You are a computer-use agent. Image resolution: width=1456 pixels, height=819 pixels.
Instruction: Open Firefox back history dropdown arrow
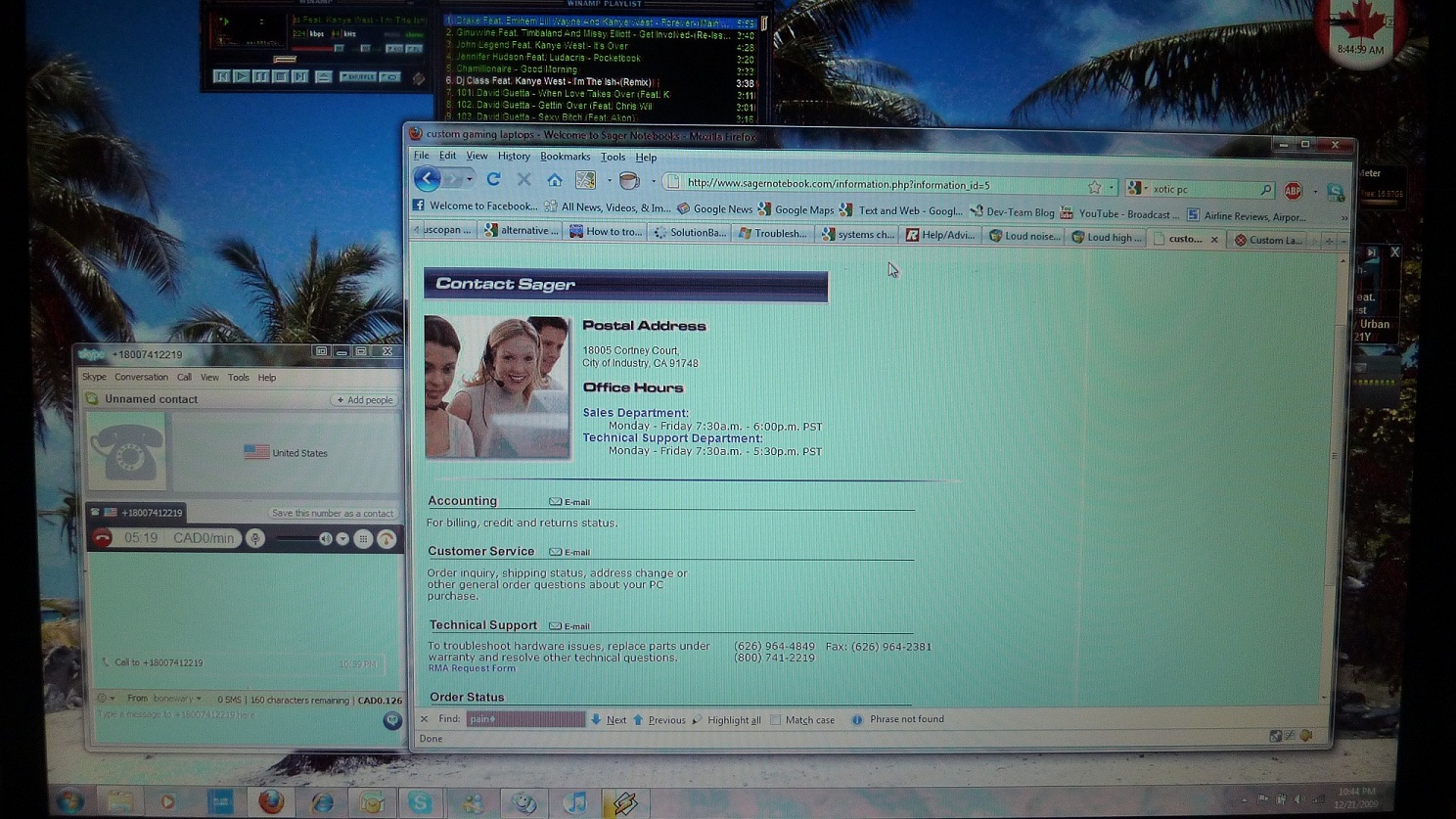(470, 180)
